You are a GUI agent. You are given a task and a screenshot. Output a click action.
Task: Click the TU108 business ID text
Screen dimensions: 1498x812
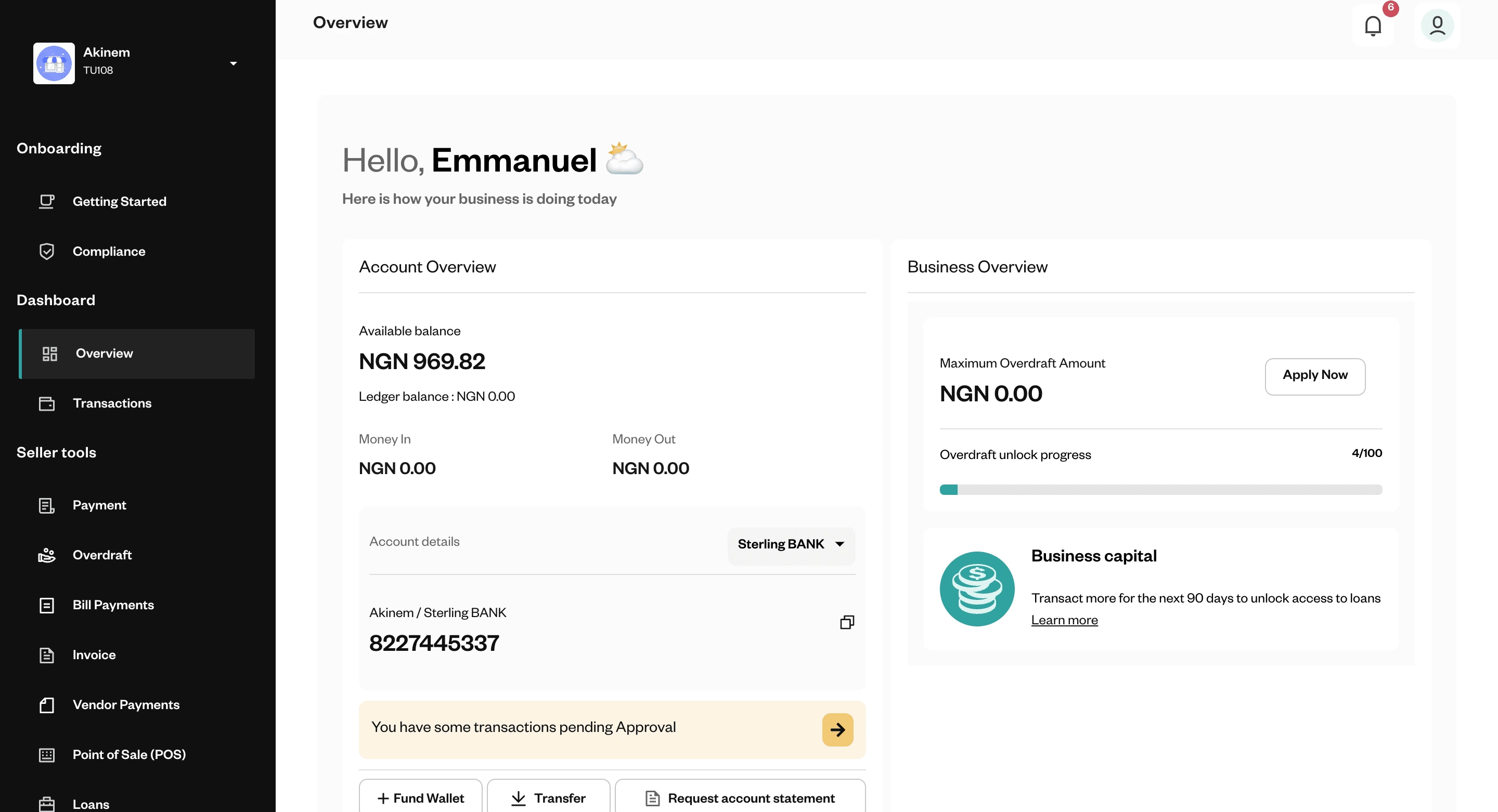click(x=98, y=70)
